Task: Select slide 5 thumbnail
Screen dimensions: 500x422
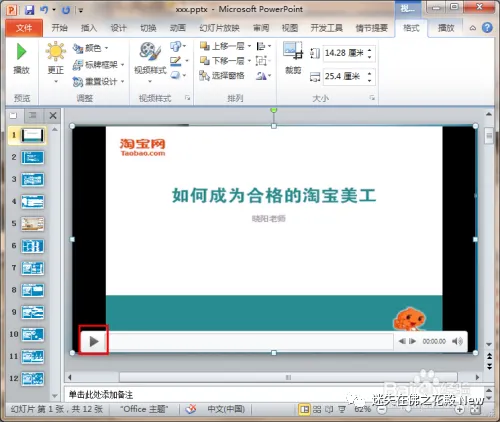Action: 32,224
